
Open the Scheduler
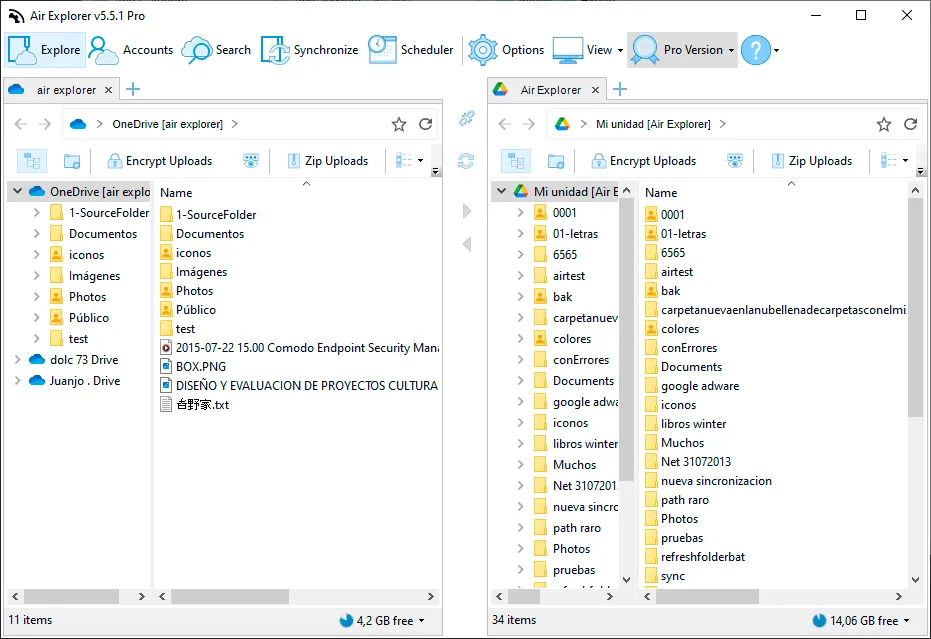click(410, 50)
